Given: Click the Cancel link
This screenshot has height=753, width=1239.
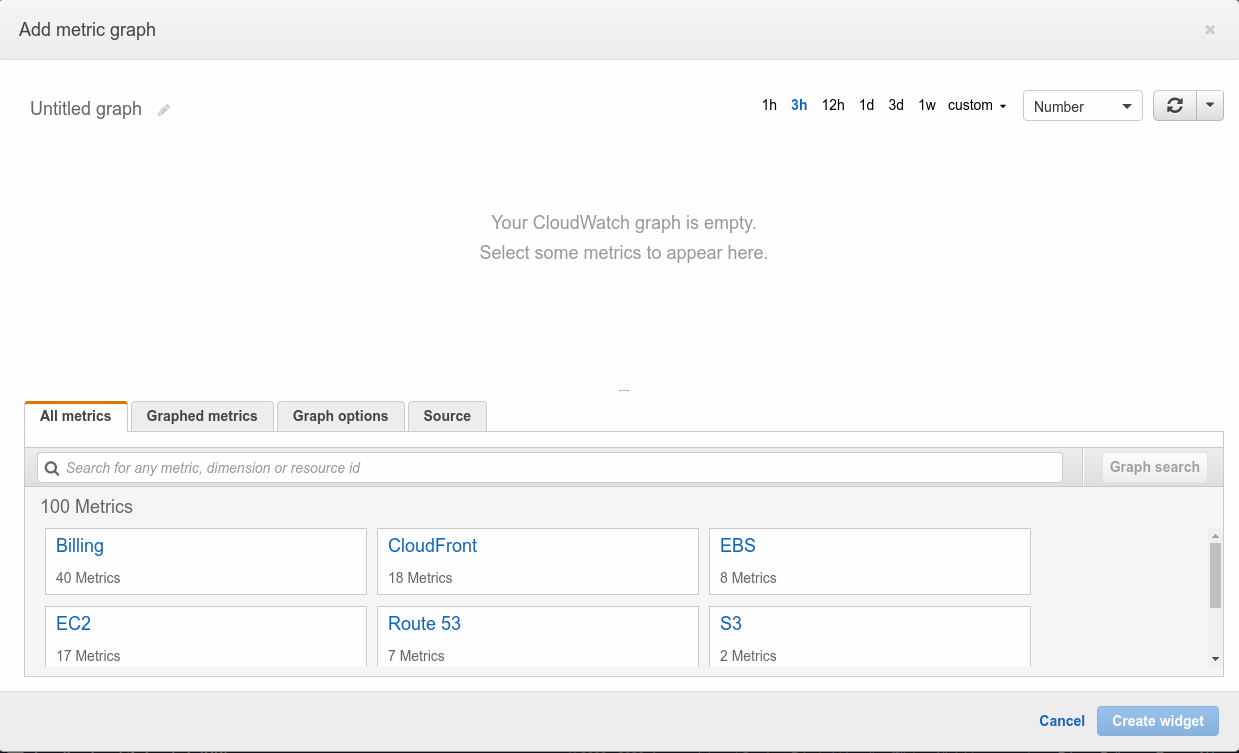Looking at the screenshot, I should click(x=1062, y=721).
